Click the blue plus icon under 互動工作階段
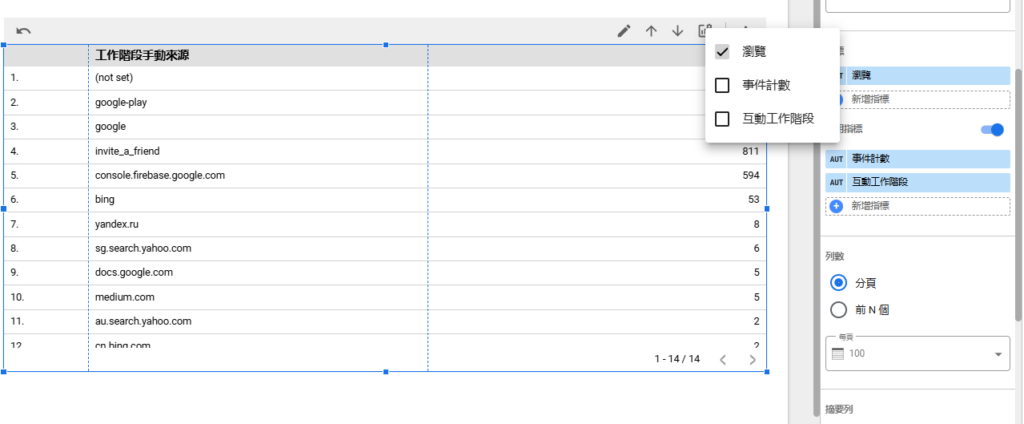 pos(837,205)
